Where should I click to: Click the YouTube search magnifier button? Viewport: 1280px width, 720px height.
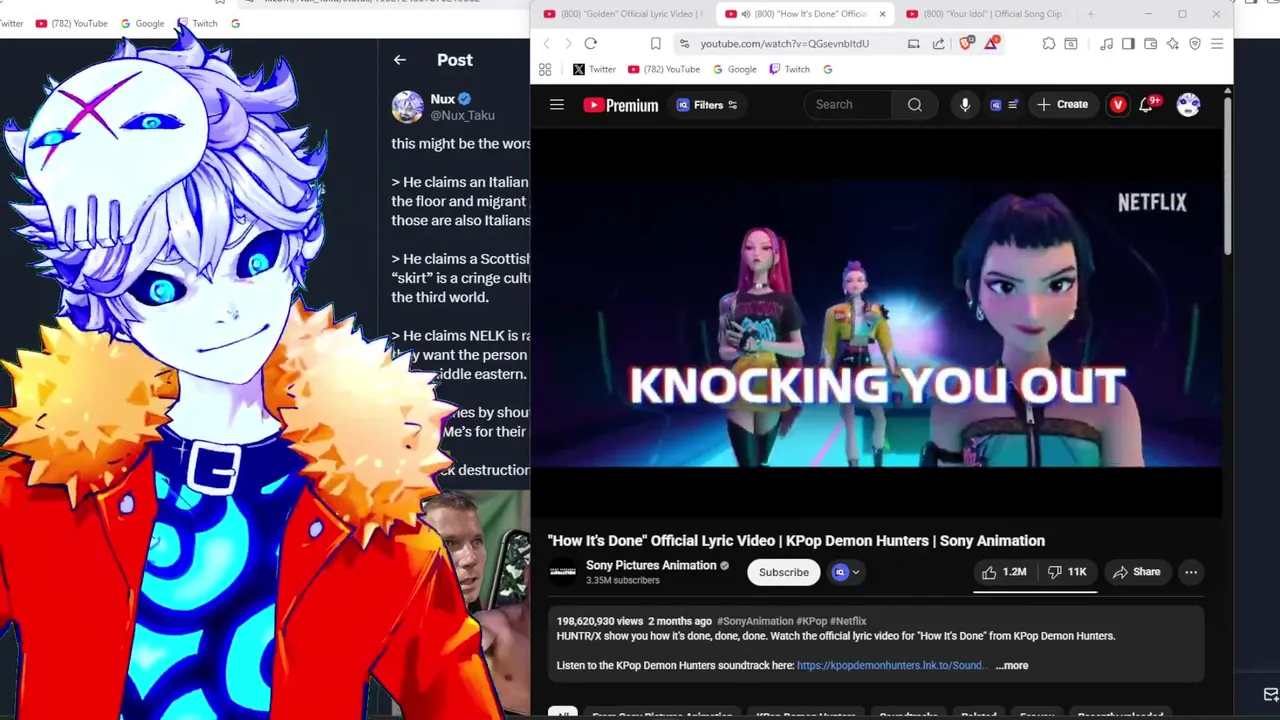pos(915,104)
